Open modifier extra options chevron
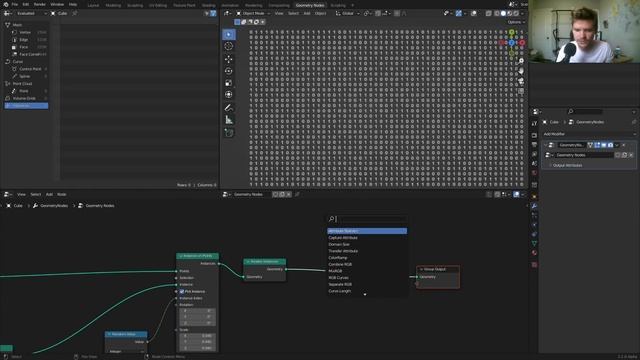 pos(617,145)
